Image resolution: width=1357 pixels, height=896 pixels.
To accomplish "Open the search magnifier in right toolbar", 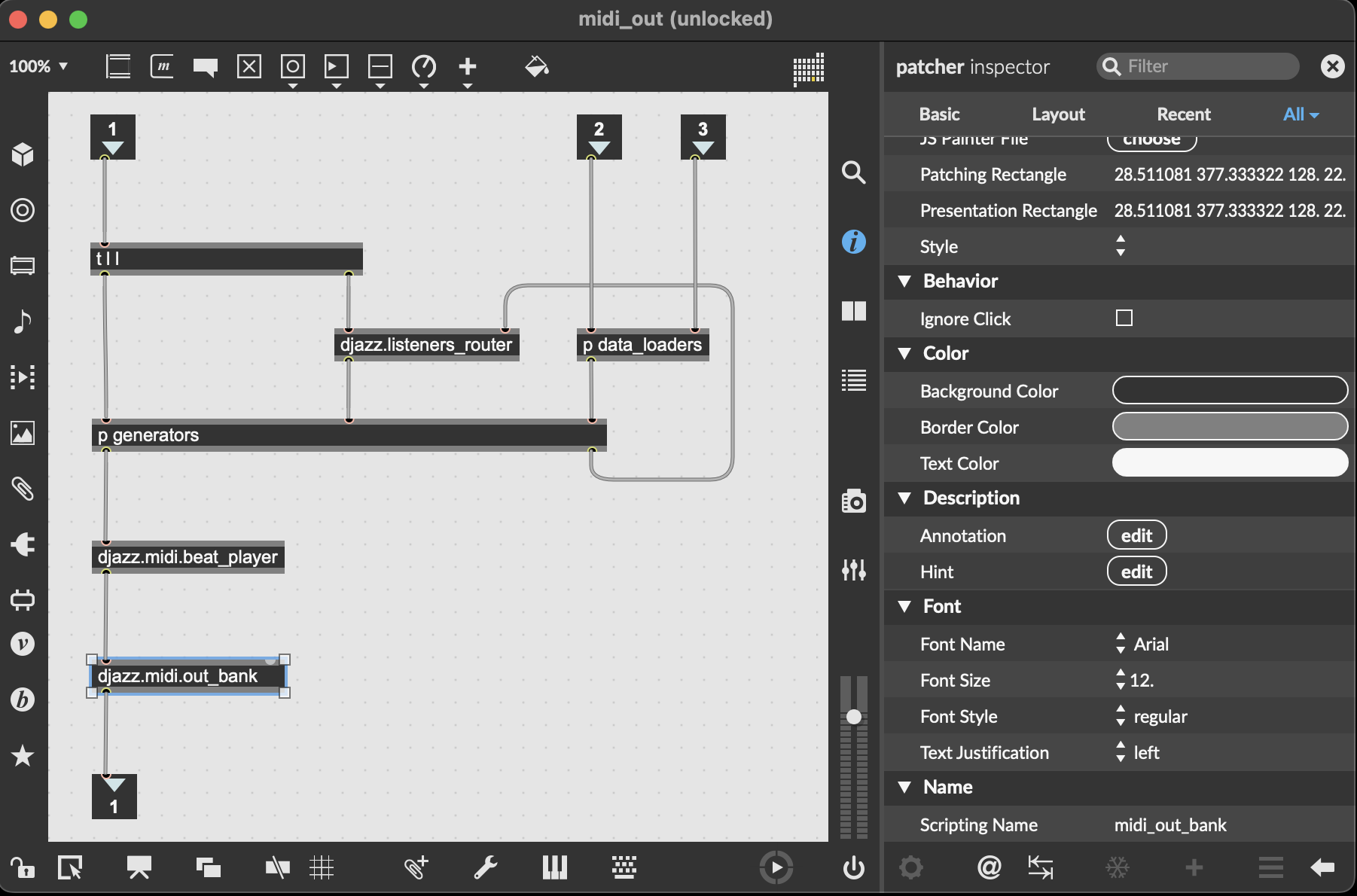I will tap(853, 172).
